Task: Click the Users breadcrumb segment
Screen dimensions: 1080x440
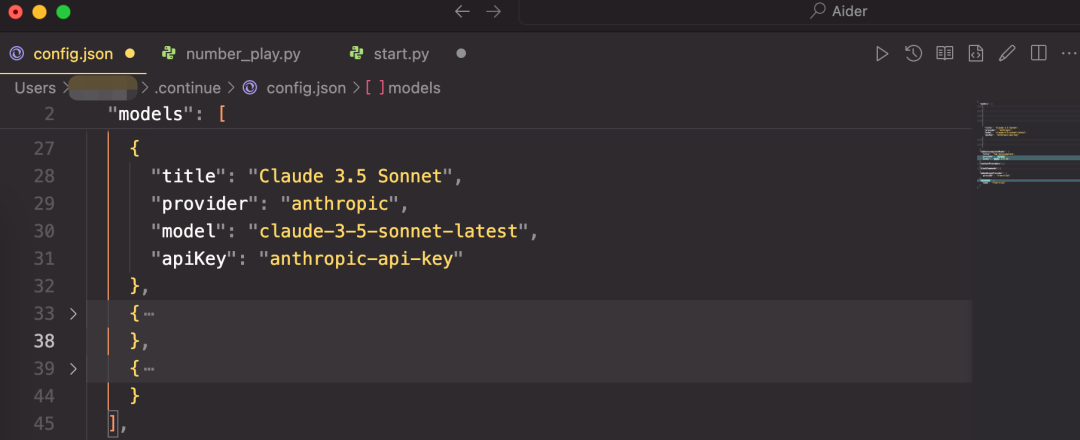Action: coord(35,88)
